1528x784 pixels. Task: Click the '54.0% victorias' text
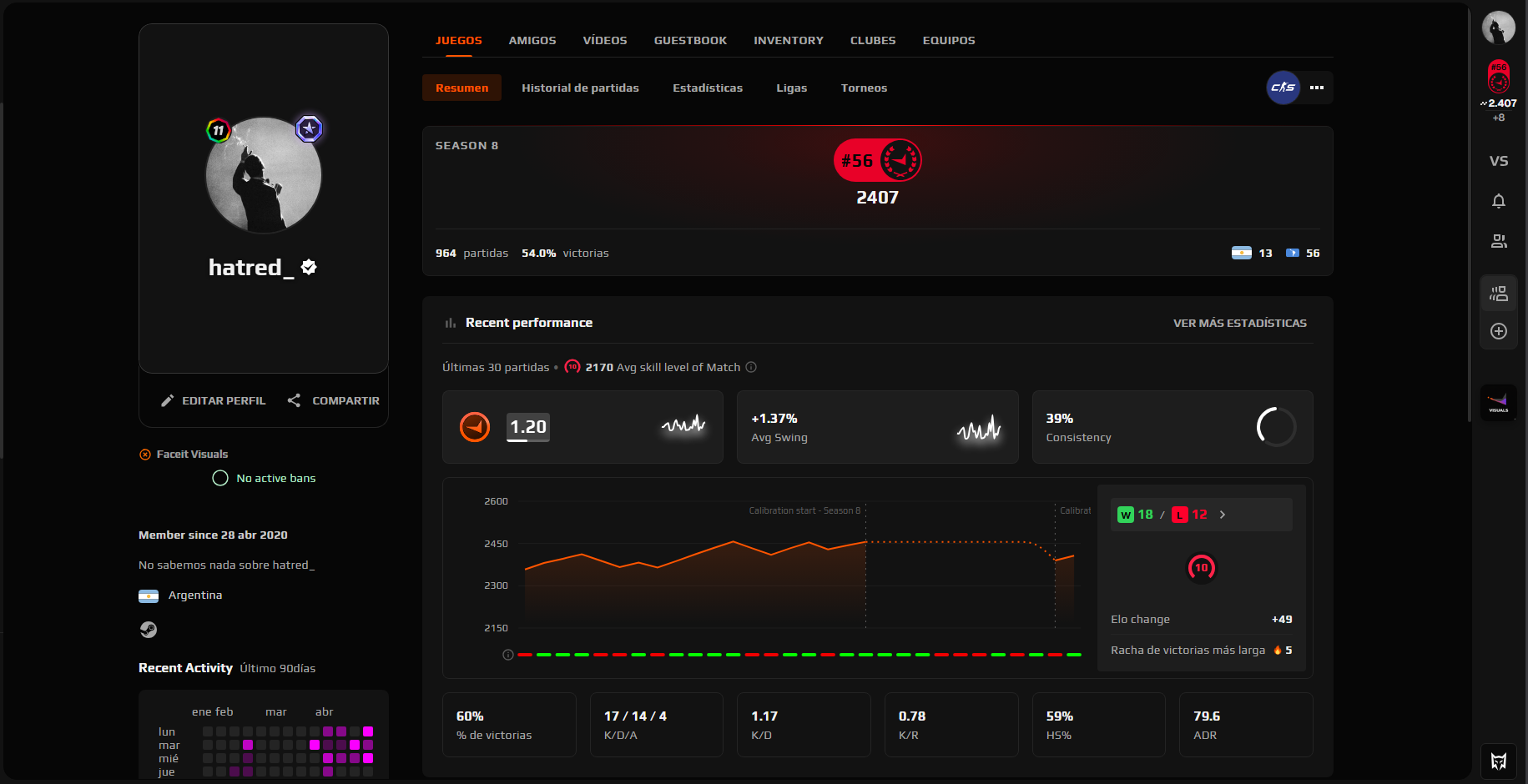coord(565,253)
